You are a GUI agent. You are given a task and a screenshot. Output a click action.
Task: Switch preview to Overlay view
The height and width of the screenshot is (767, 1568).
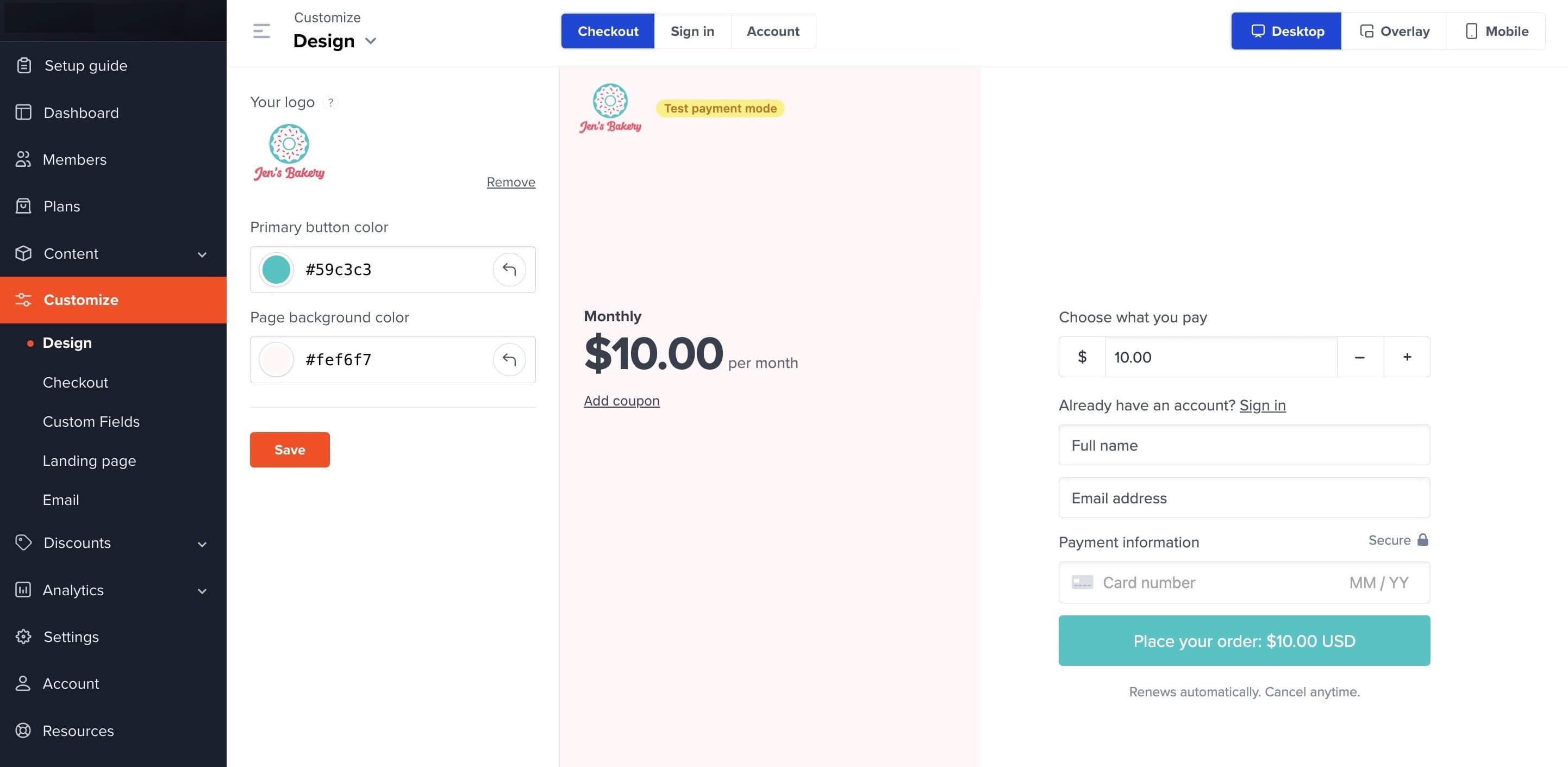tap(1394, 31)
